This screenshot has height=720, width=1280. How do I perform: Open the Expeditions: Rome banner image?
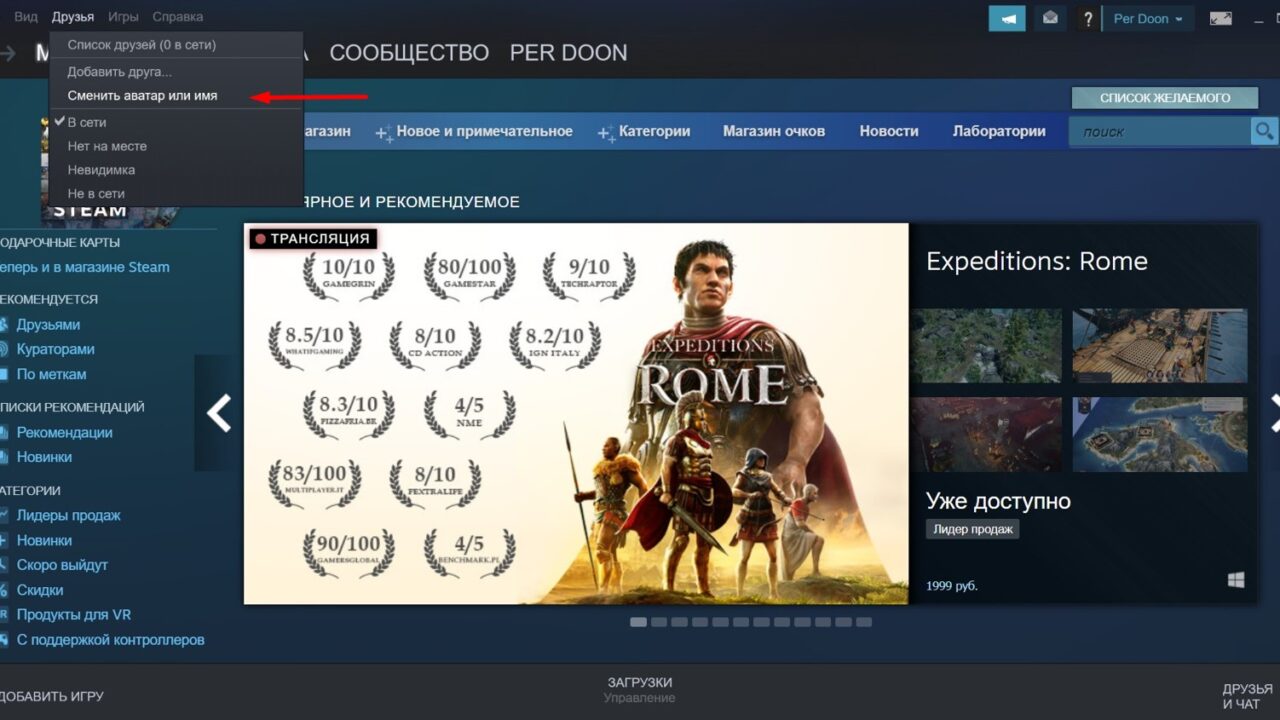click(x=576, y=413)
